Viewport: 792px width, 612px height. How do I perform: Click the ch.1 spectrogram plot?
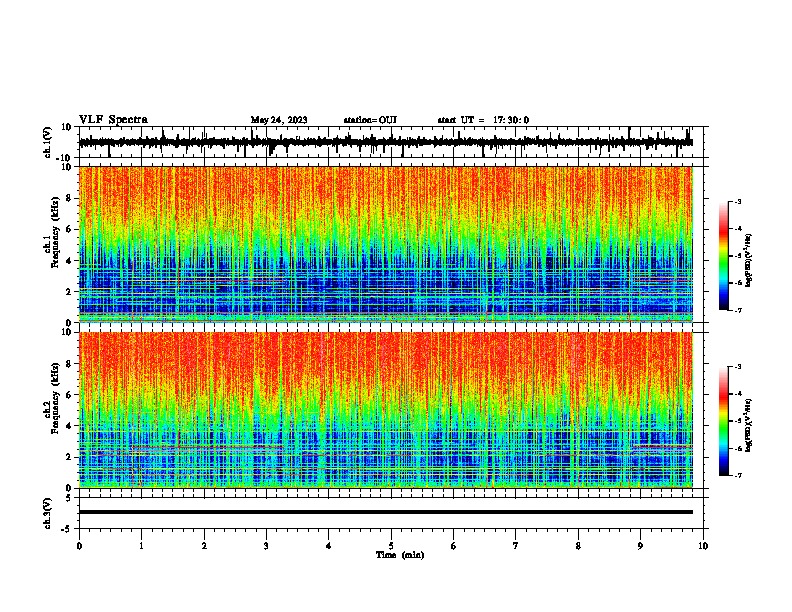pyautogui.click(x=386, y=244)
